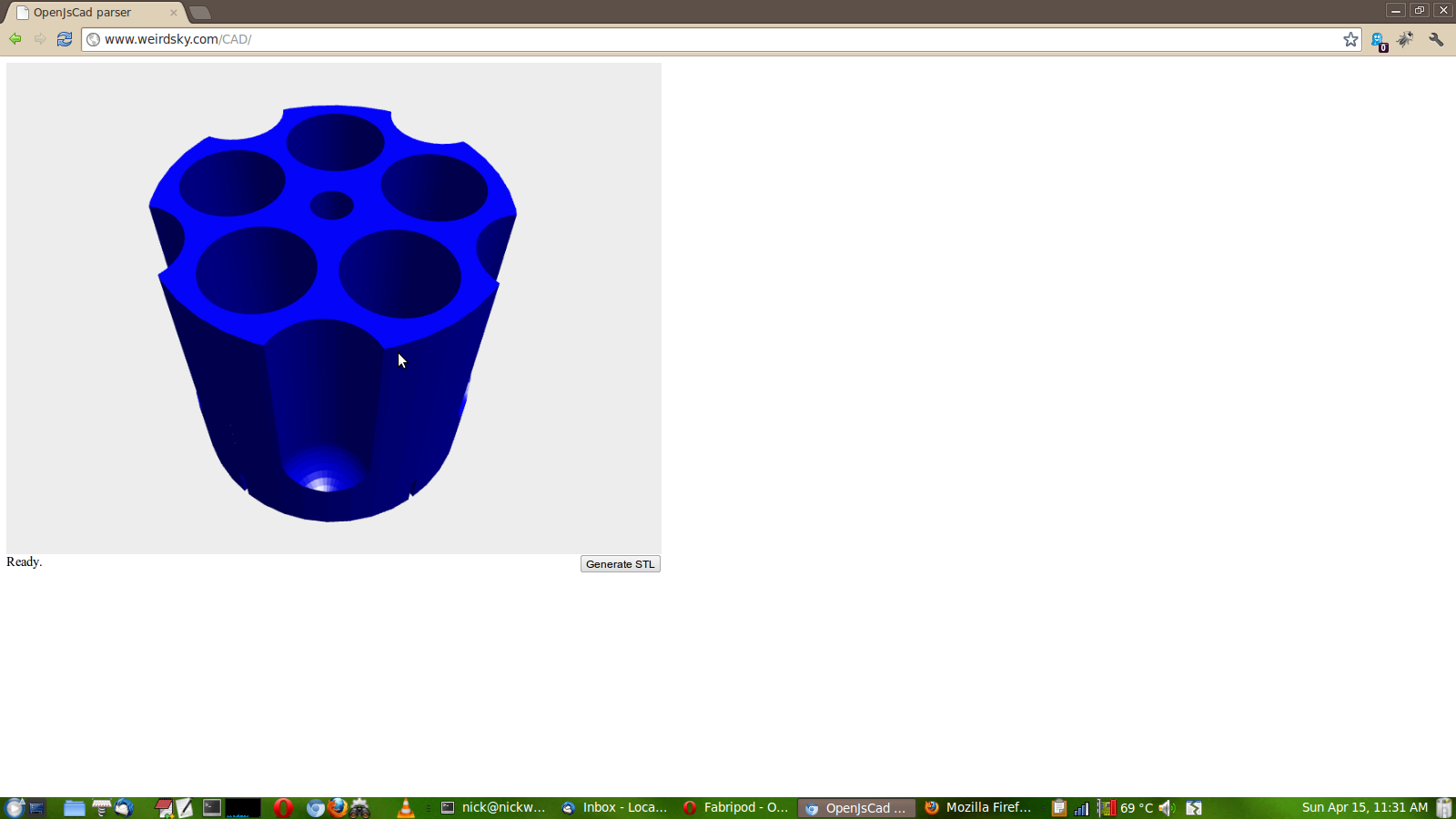The image size is (1456, 819).
Task: Open the trash icon in the taskbar
Action: (1444, 807)
